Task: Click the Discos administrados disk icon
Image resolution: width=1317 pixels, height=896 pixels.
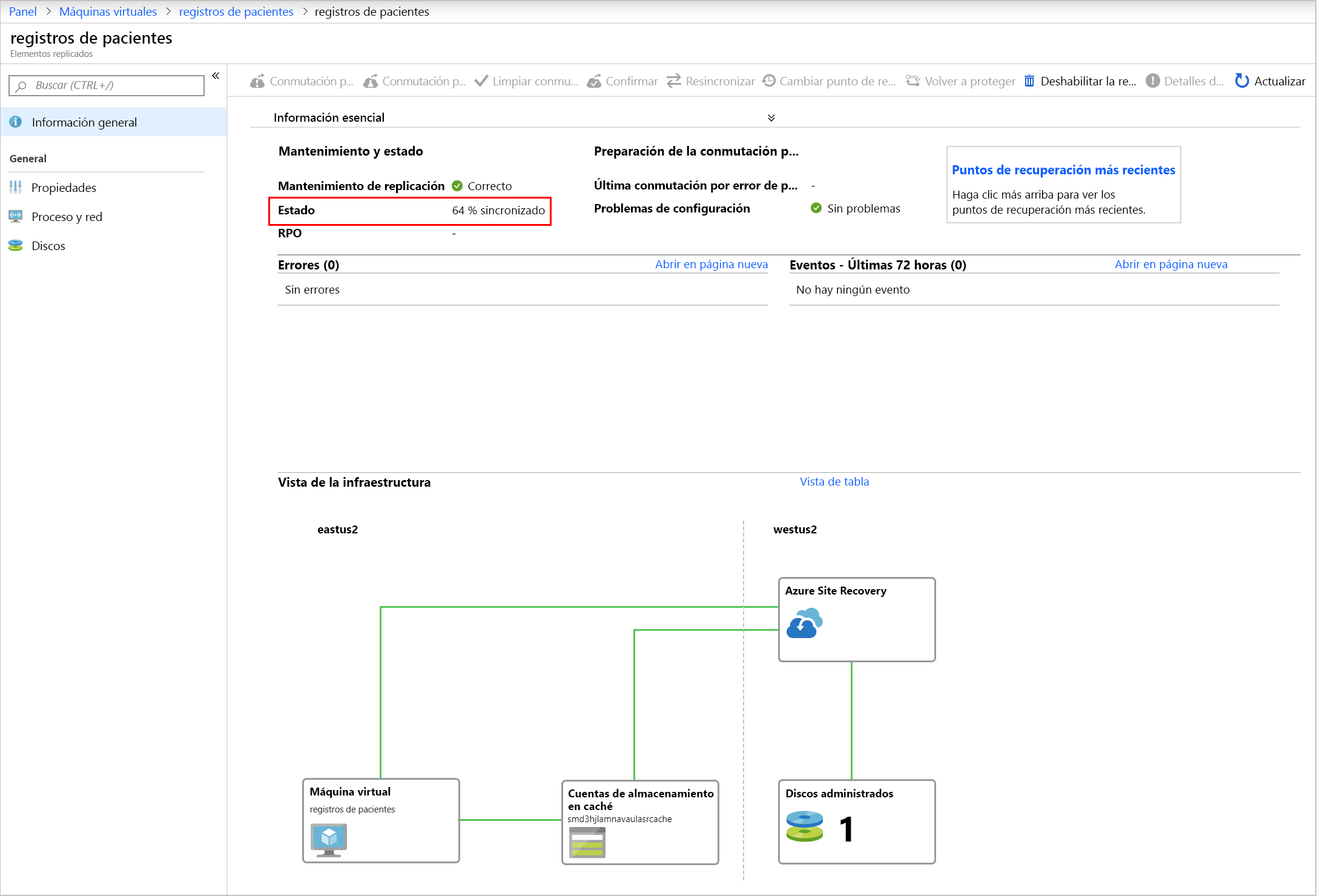Action: [804, 827]
